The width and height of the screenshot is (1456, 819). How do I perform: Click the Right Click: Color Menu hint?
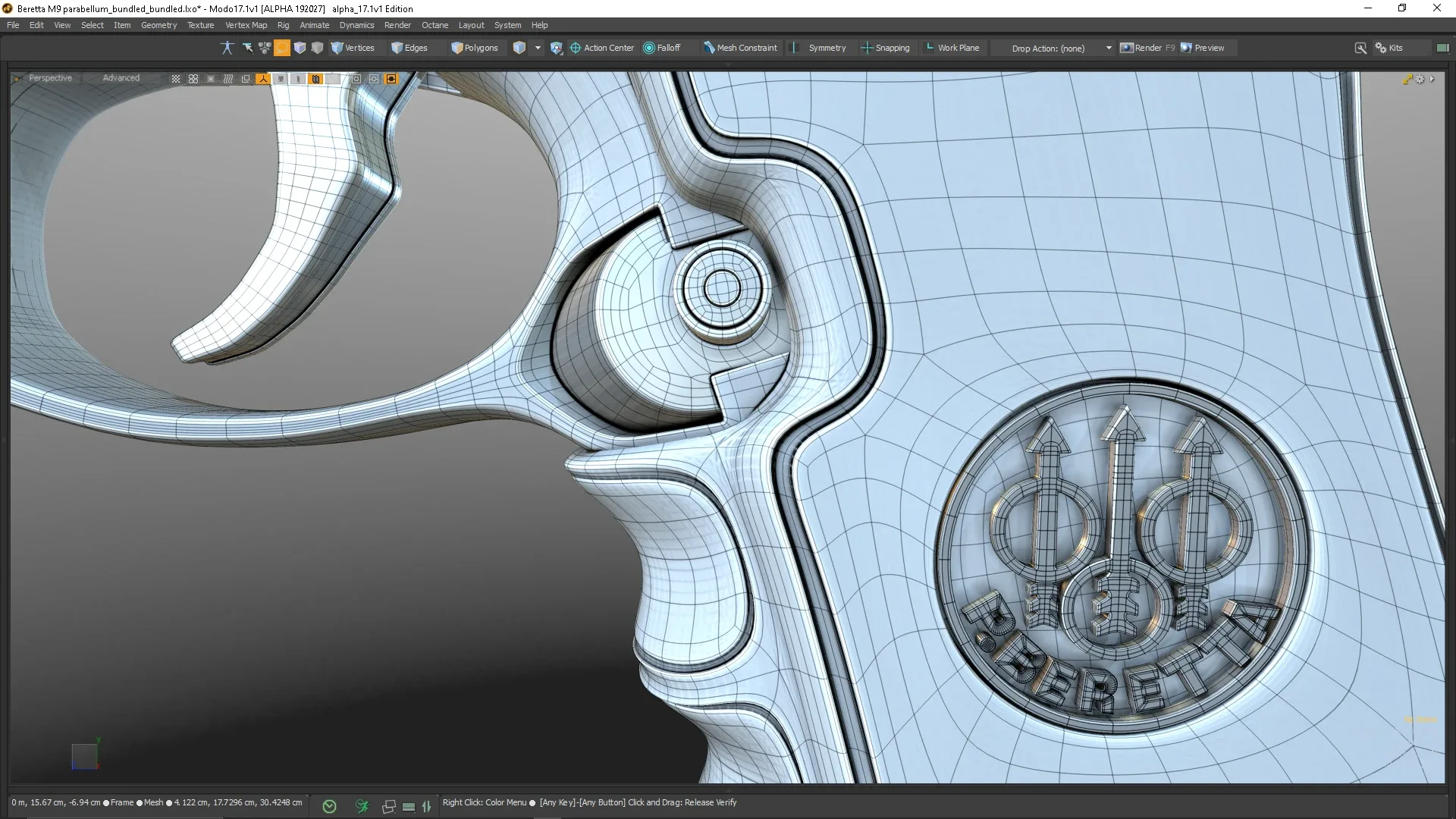pos(485,802)
